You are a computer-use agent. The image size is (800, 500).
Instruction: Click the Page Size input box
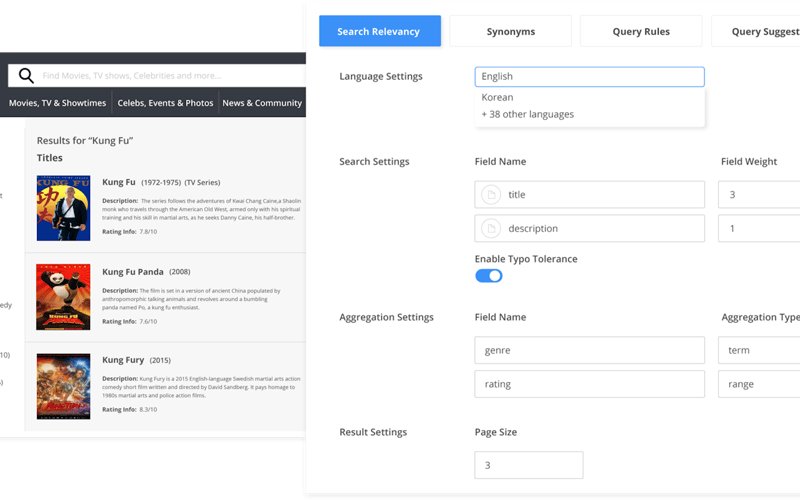click(529, 465)
